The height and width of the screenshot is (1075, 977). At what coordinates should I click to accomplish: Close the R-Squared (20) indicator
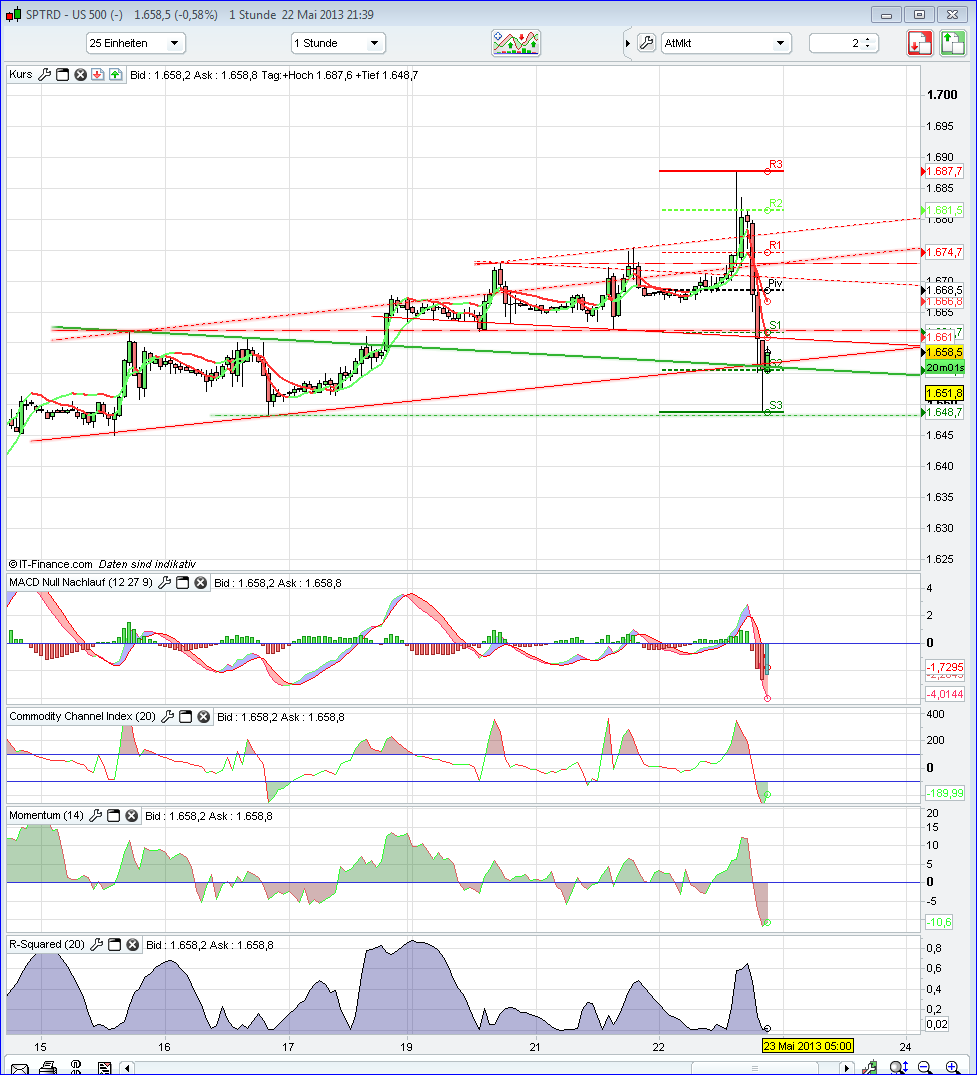[132, 945]
